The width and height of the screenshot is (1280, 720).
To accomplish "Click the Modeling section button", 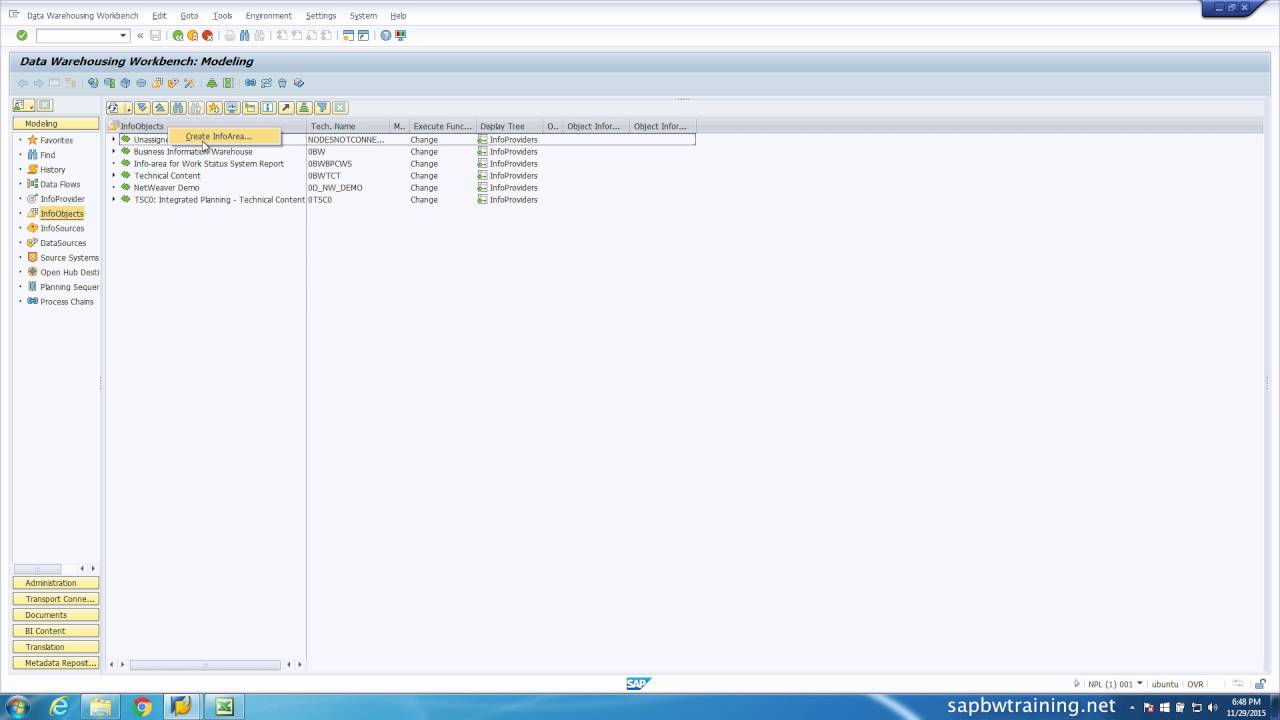I will (x=56, y=124).
